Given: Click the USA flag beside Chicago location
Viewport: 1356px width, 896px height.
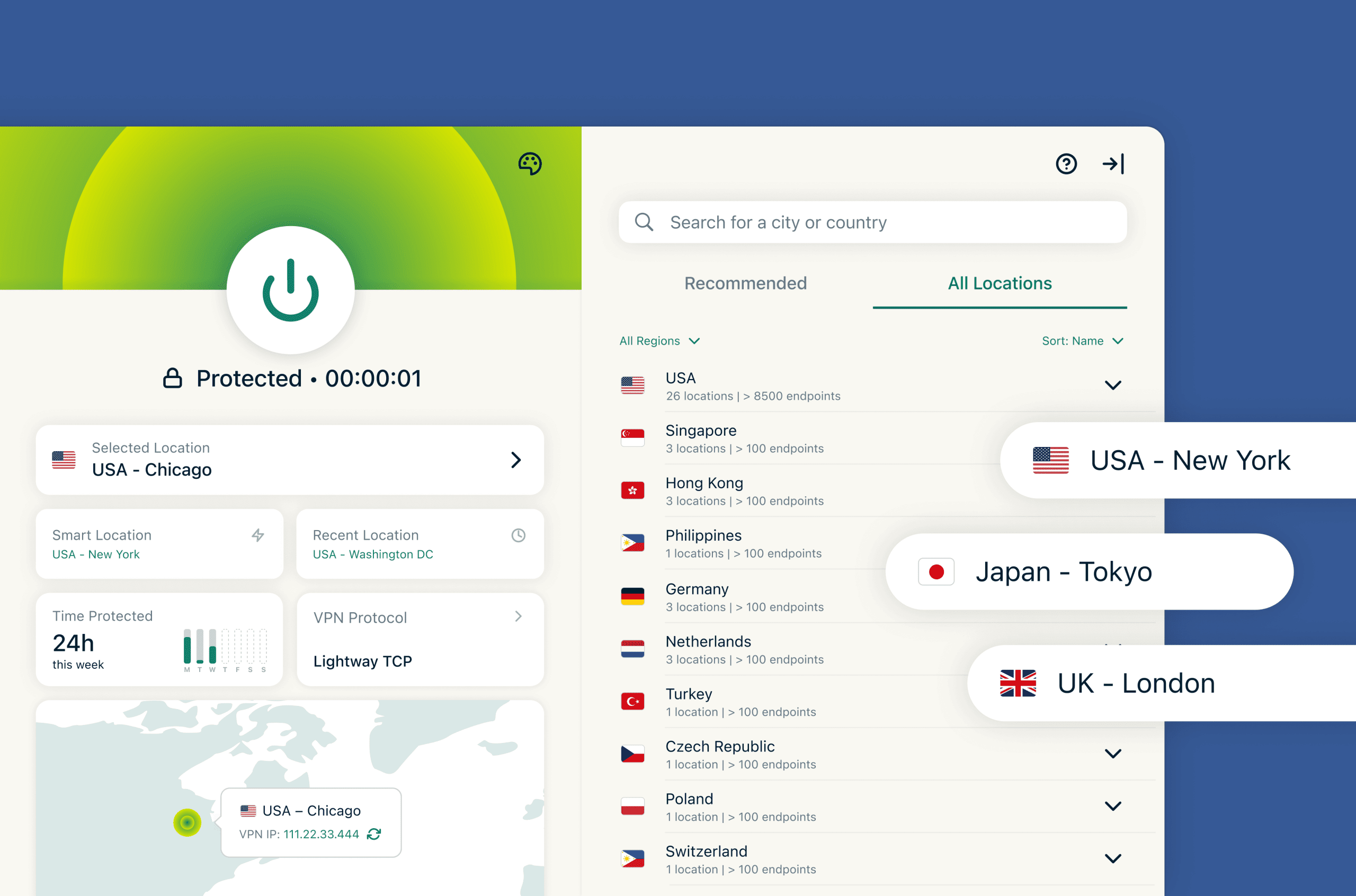Looking at the screenshot, I should (x=63, y=460).
